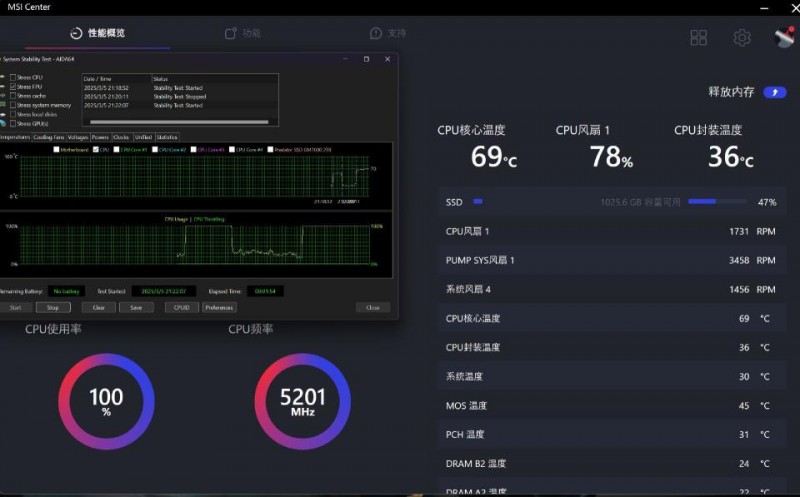Toggle CPU Core #4 graph checkbox
800x497 pixels.
tap(232, 150)
